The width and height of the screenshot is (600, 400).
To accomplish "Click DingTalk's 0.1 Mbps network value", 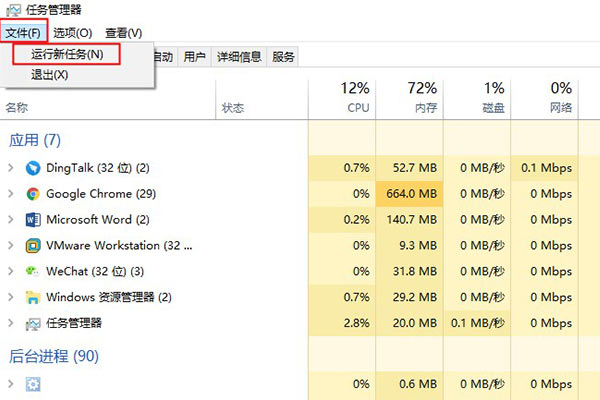I will point(546,168).
